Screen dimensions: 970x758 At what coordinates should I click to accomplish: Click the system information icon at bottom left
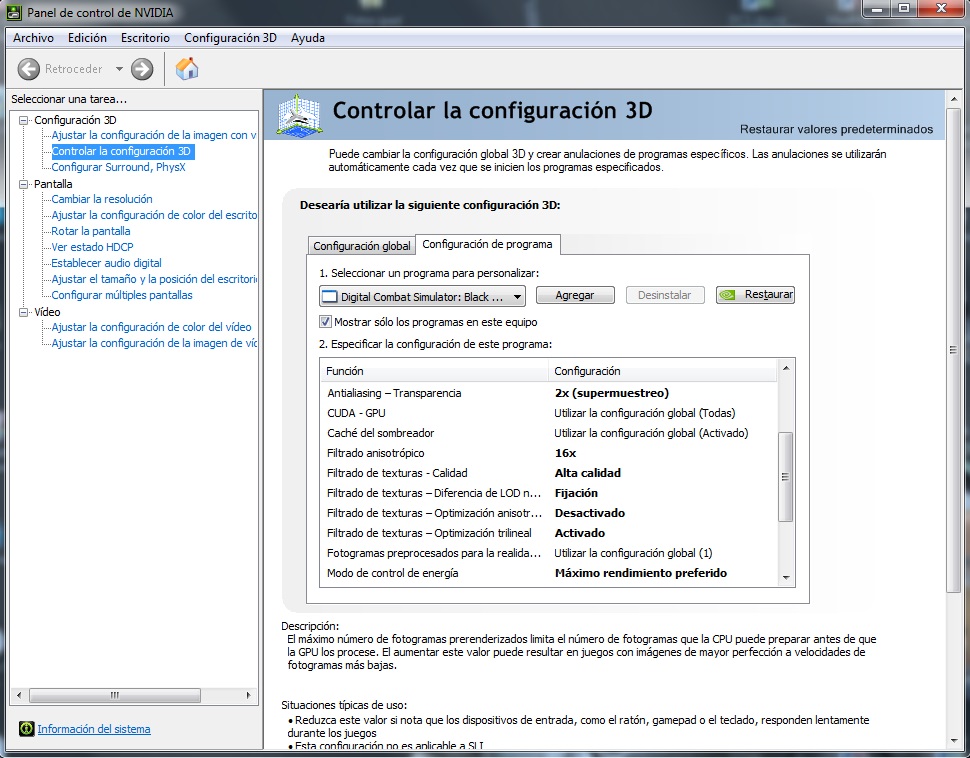(x=26, y=728)
